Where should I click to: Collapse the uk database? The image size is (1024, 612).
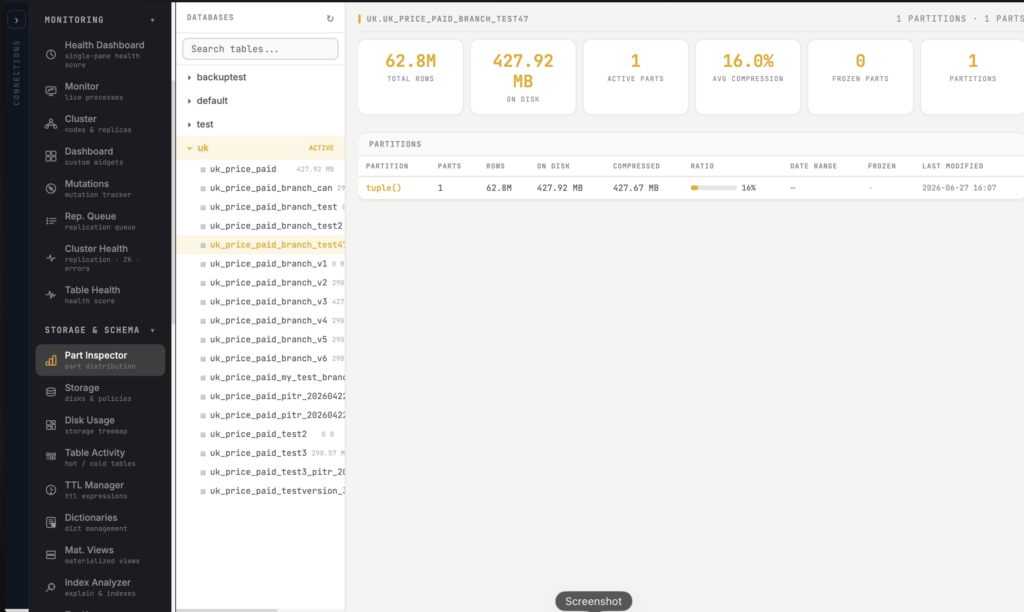click(189, 148)
